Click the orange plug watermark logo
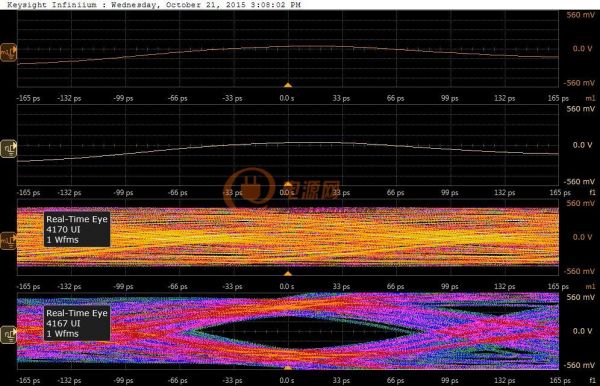The width and height of the screenshot is (600, 386). [249, 187]
